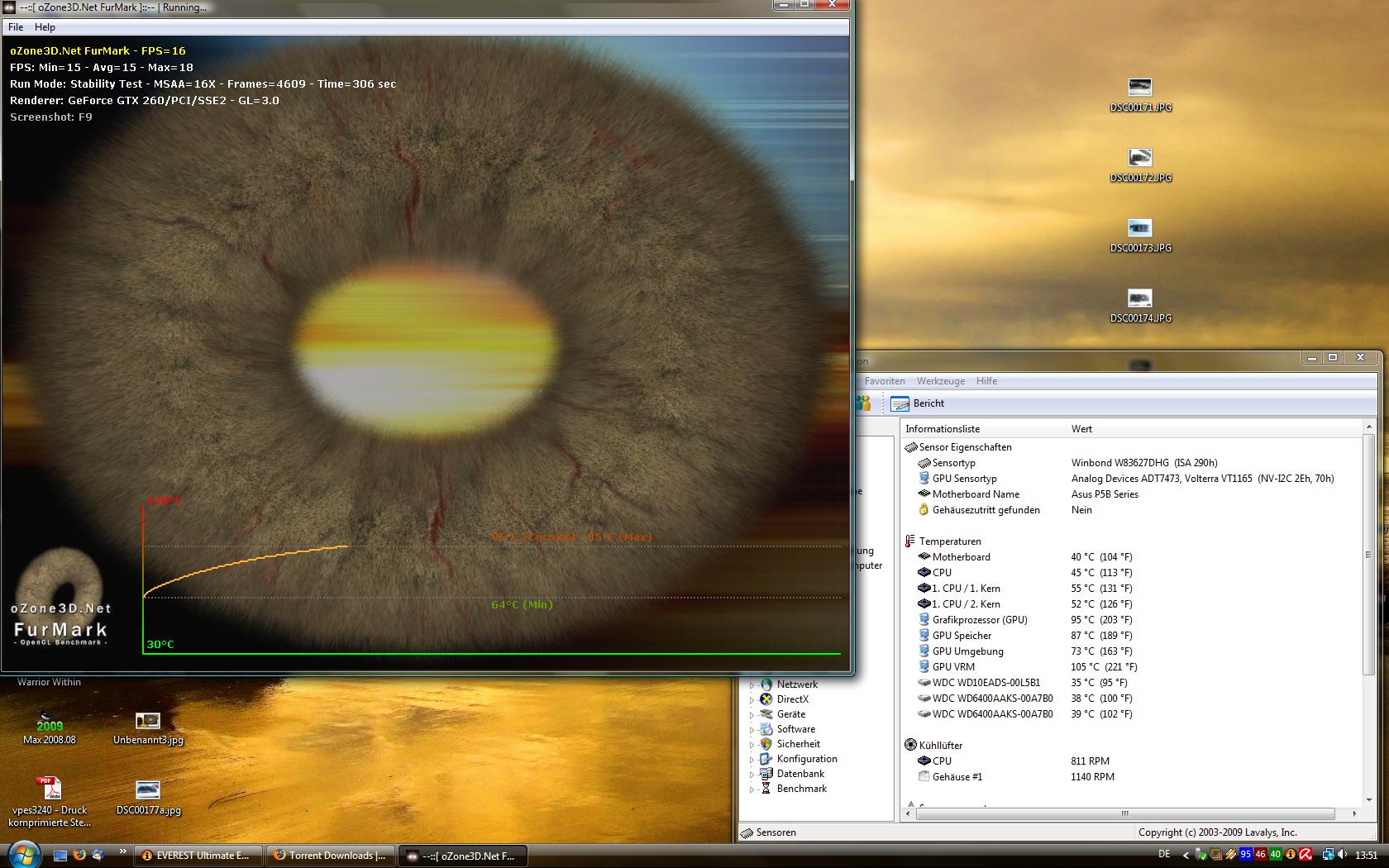Select the Motherboard Name row

coord(1131,494)
